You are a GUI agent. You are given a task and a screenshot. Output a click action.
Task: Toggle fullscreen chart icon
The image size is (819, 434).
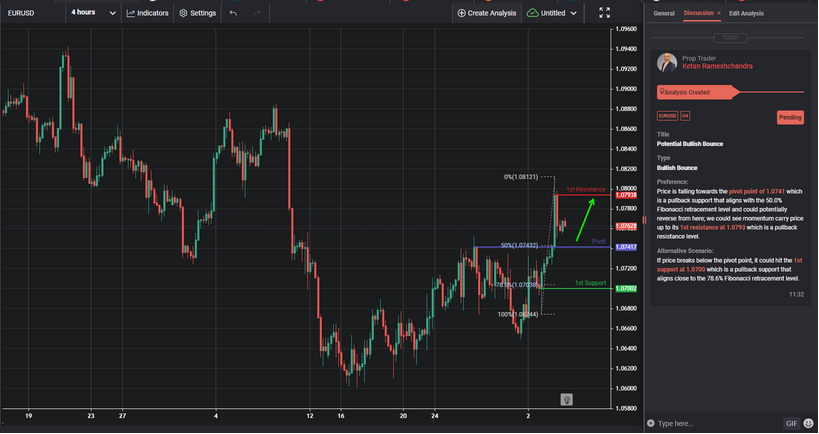tap(604, 13)
